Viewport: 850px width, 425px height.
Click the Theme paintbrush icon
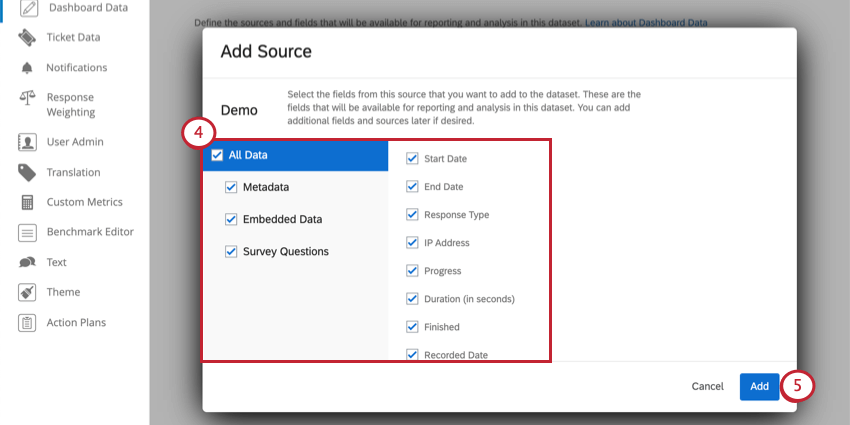pos(27,292)
